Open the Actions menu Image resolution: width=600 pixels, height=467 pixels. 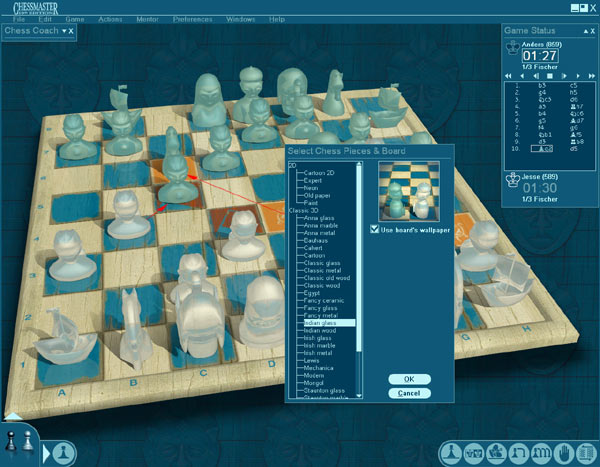point(110,20)
